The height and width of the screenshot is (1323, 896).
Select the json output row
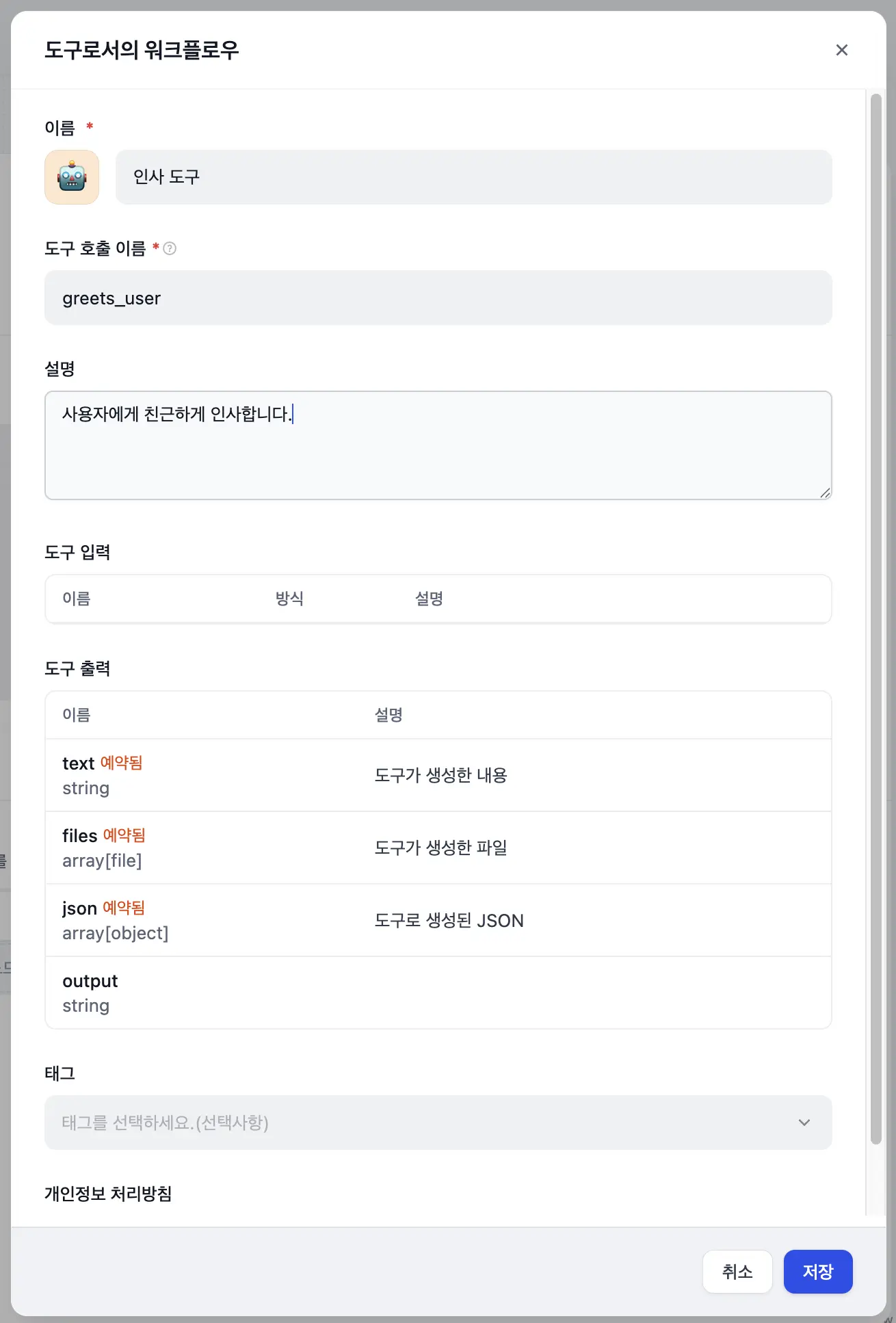coord(438,920)
